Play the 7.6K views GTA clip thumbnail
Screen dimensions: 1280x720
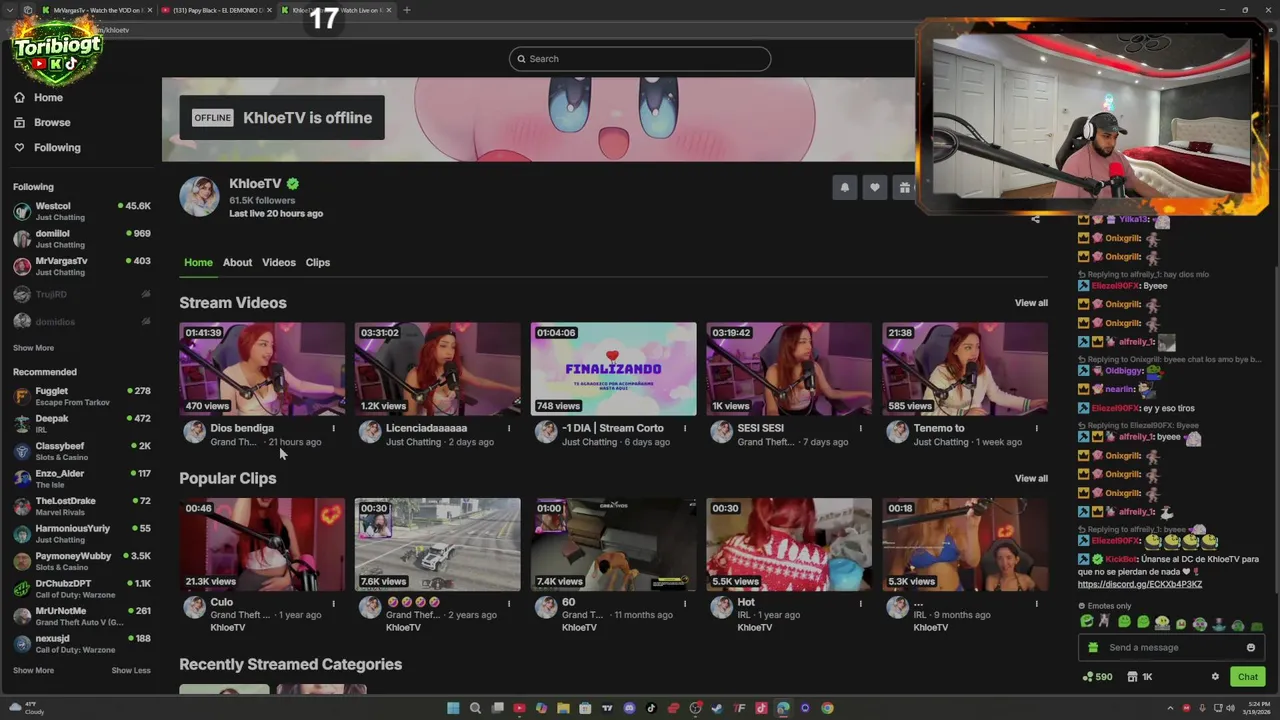(437, 544)
